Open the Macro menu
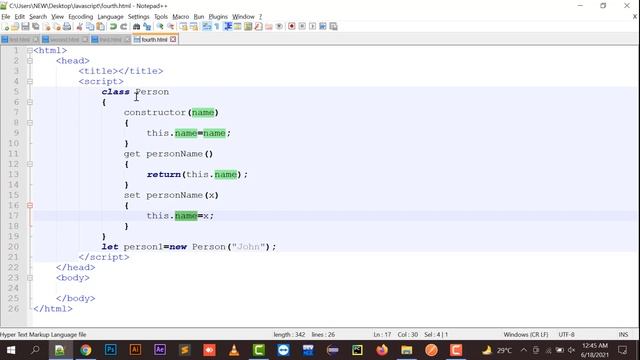The height and width of the screenshot is (360, 640). [x=180, y=17]
